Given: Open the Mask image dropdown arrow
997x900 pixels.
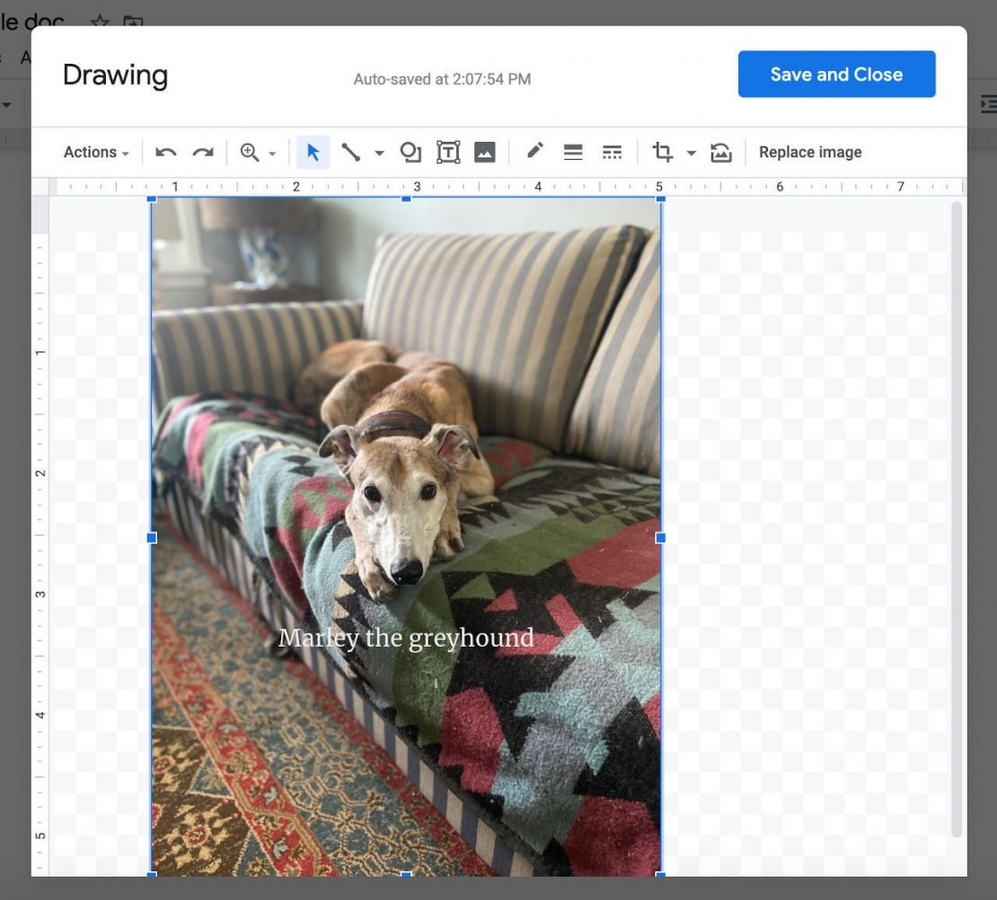Looking at the screenshot, I should click(690, 151).
